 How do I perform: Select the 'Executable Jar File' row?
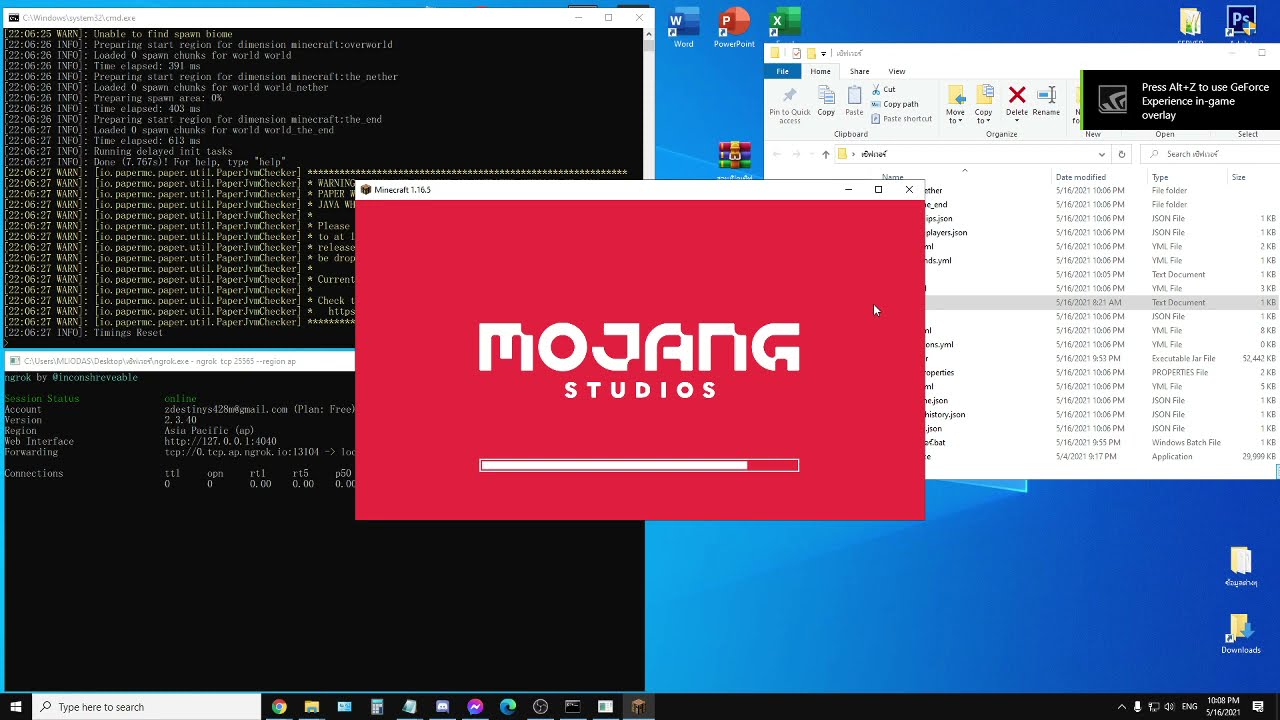[x=1100, y=358]
